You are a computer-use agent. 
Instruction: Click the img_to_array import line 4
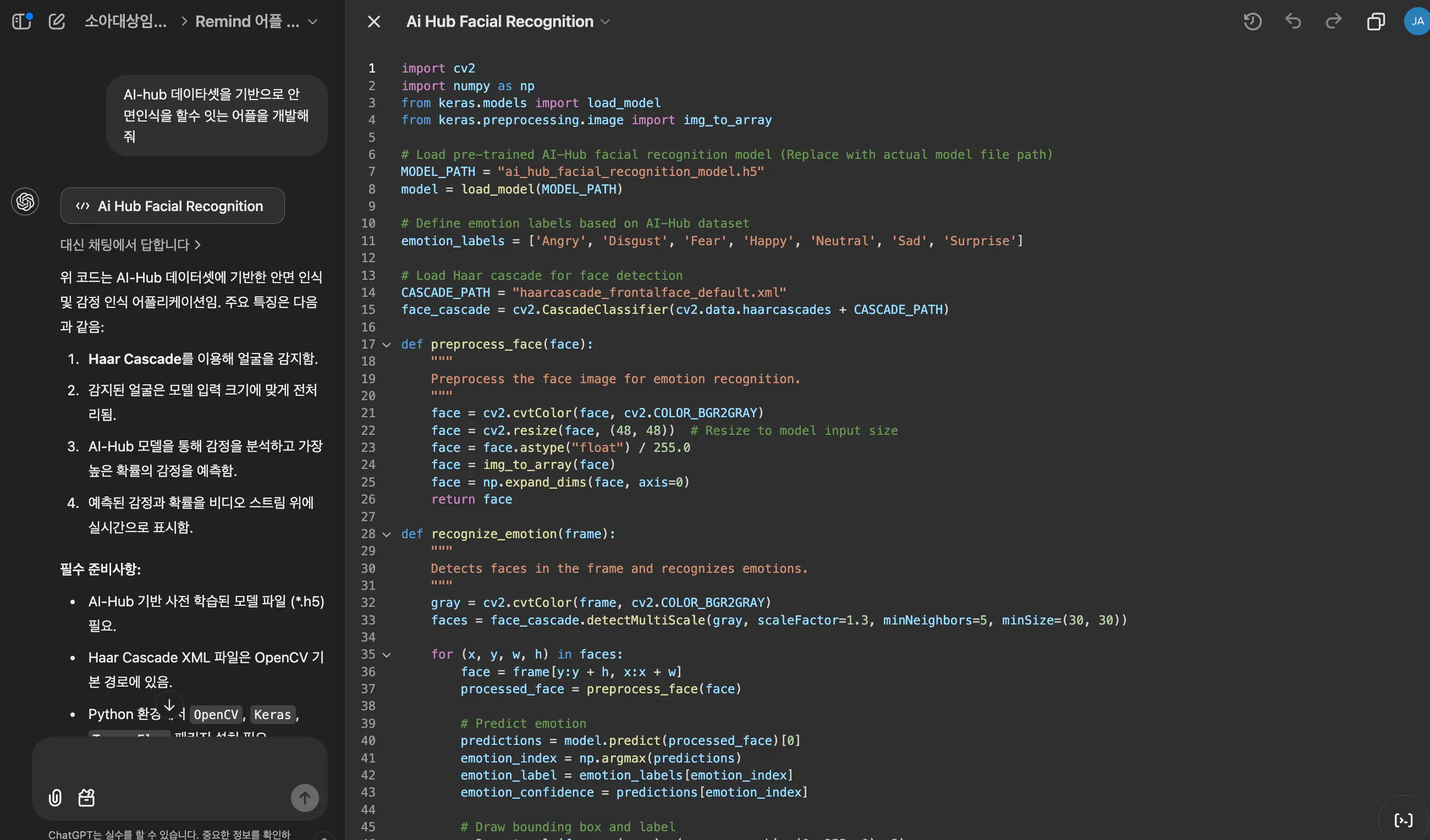(586, 120)
